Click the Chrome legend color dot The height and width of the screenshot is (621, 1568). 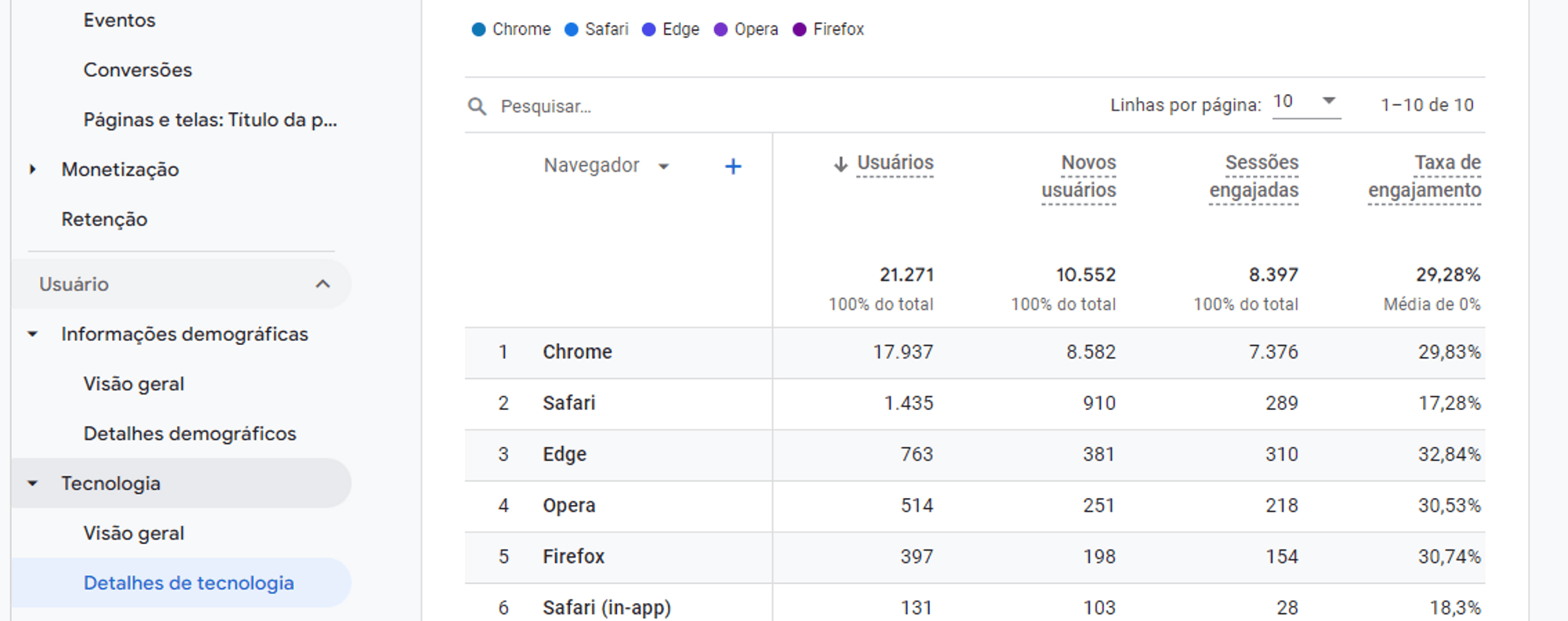pos(479,30)
